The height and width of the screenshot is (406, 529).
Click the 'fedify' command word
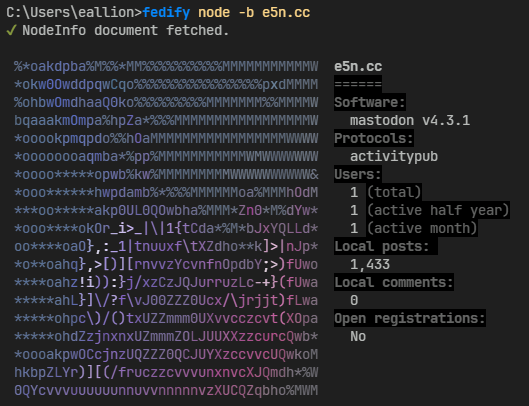166,12
